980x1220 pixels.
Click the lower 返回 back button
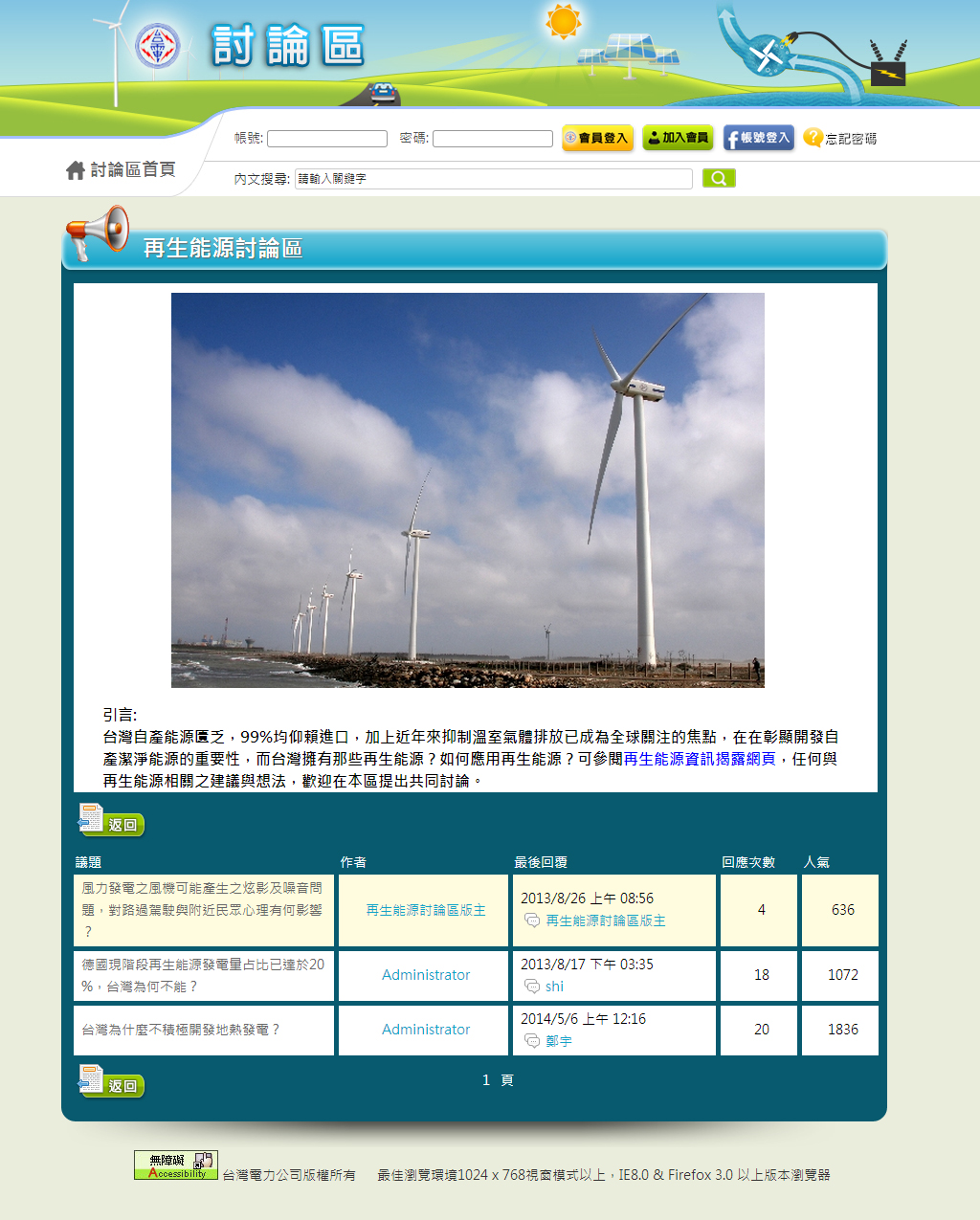click(112, 1082)
